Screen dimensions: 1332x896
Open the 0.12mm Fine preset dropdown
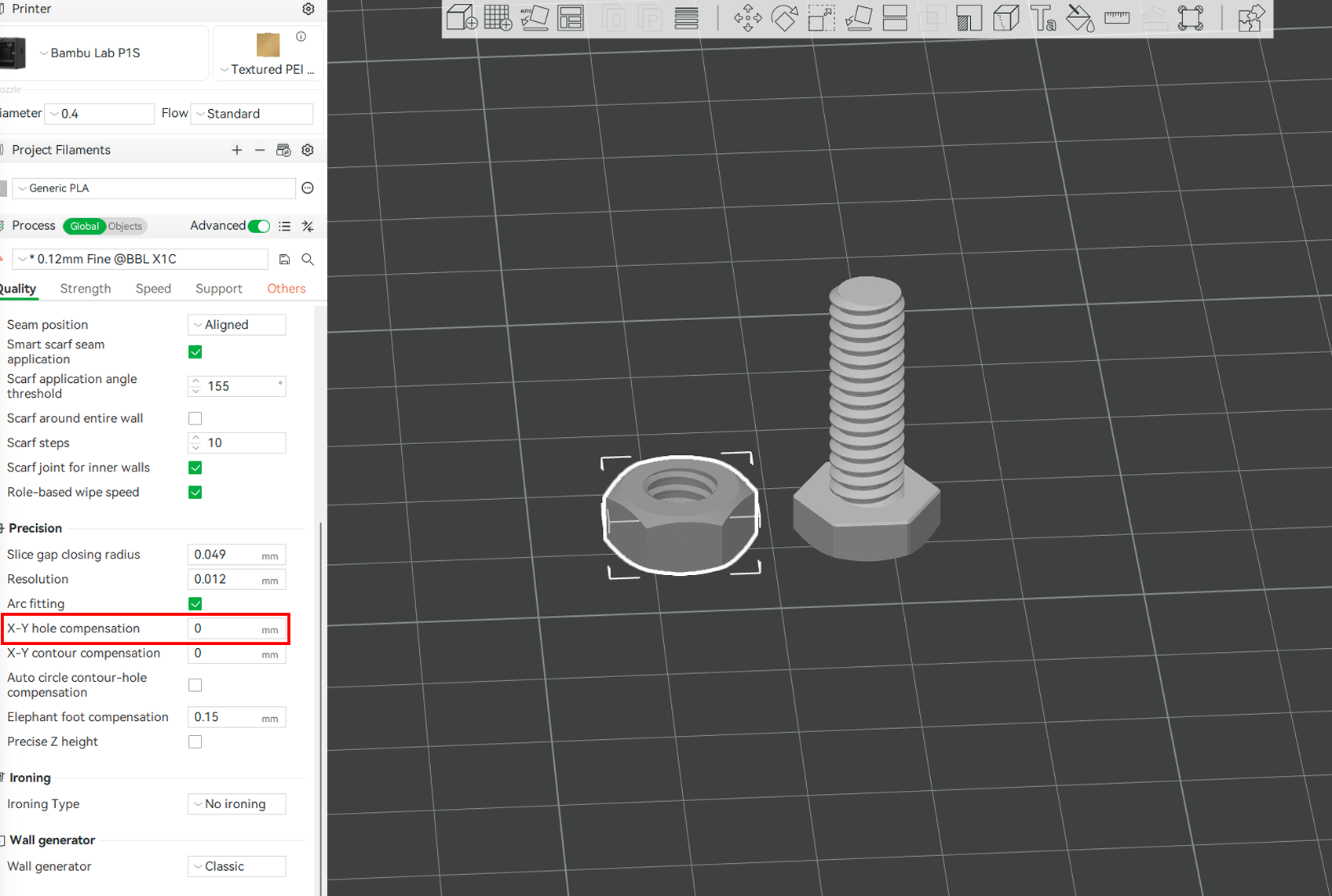[140, 259]
